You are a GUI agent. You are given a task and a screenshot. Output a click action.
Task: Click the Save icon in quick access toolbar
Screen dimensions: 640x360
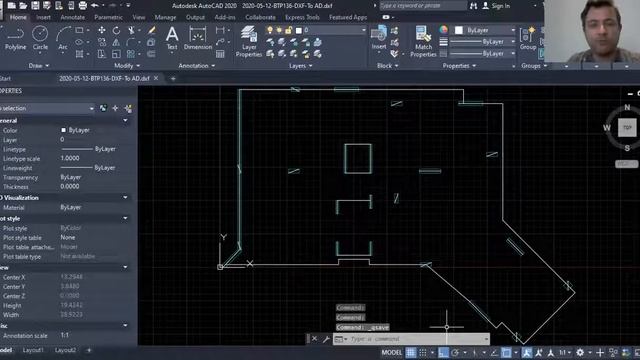pyautogui.click(x=36, y=6)
